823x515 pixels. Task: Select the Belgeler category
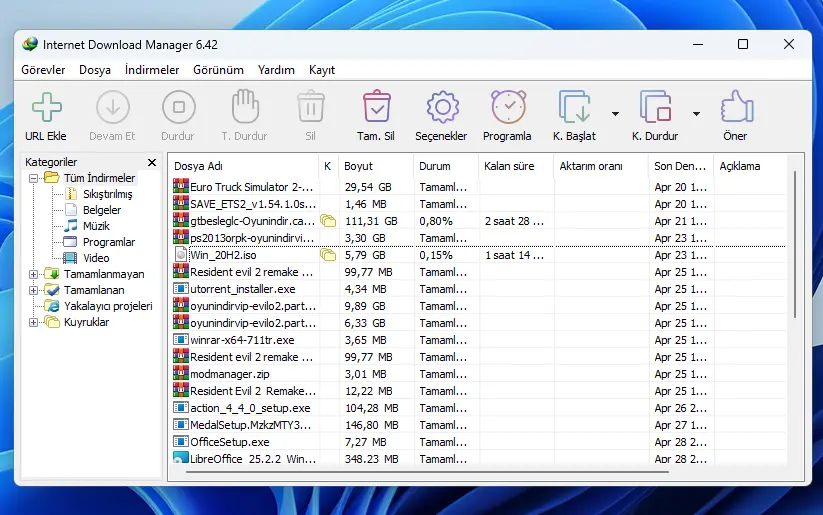pyautogui.click(x=102, y=210)
